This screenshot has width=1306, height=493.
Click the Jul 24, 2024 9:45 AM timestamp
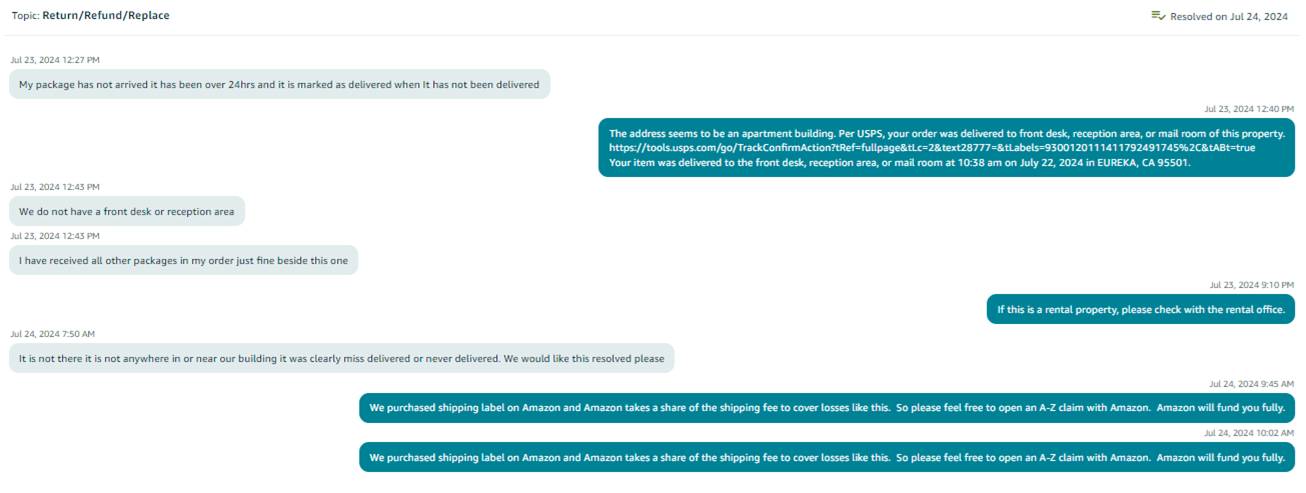pos(1252,383)
